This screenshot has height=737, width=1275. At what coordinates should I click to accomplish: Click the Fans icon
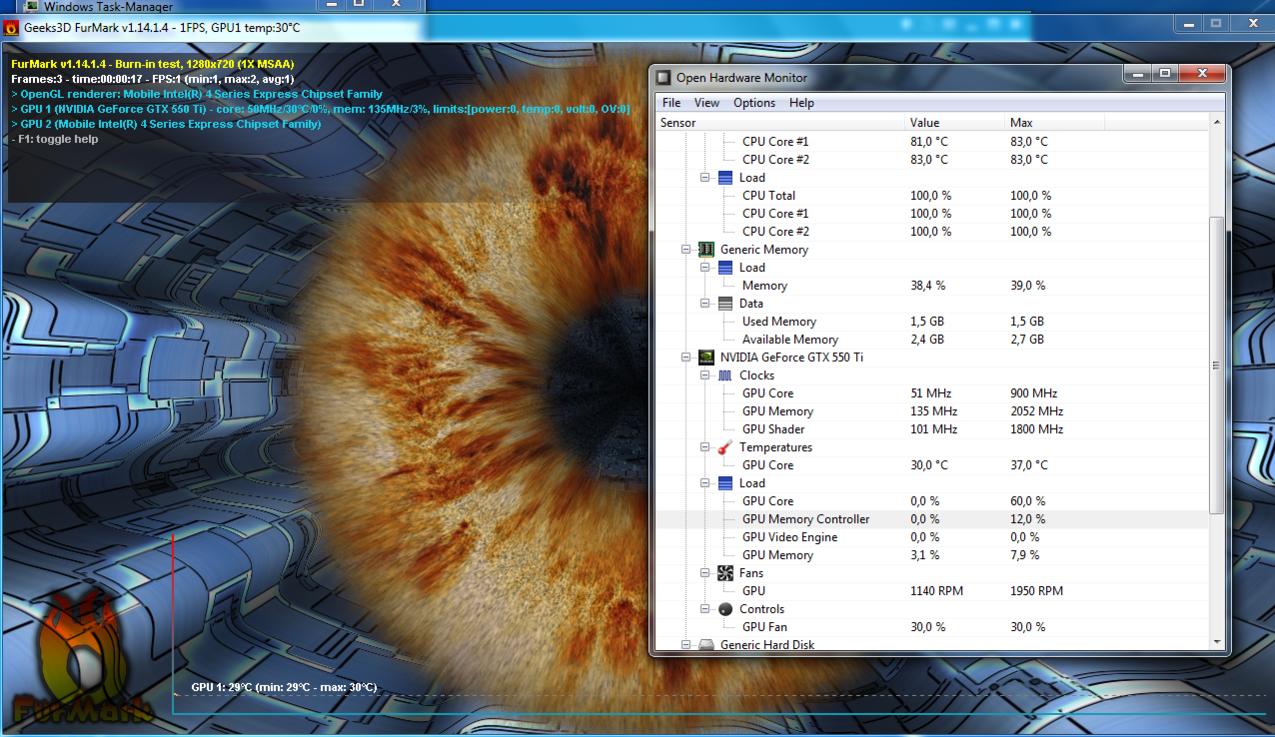click(x=725, y=574)
